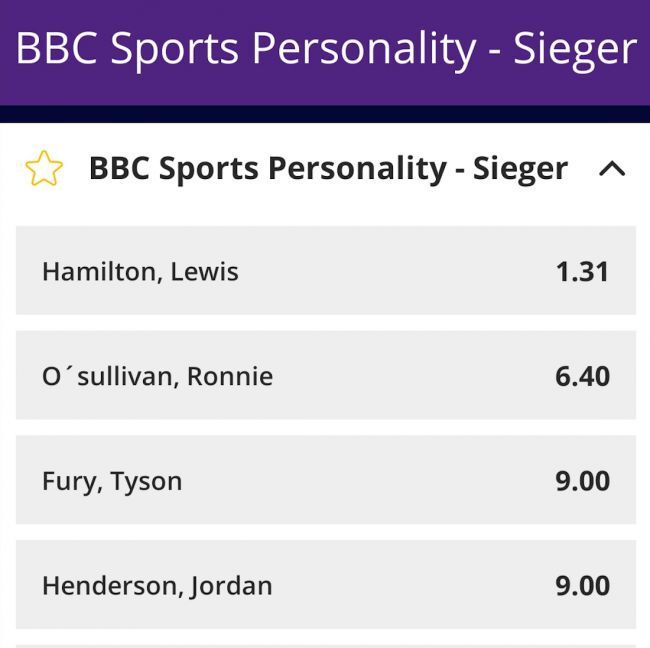Click the word 'BBC' in purple header
The width and height of the screenshot is (650, 648).
pos(56,48)
